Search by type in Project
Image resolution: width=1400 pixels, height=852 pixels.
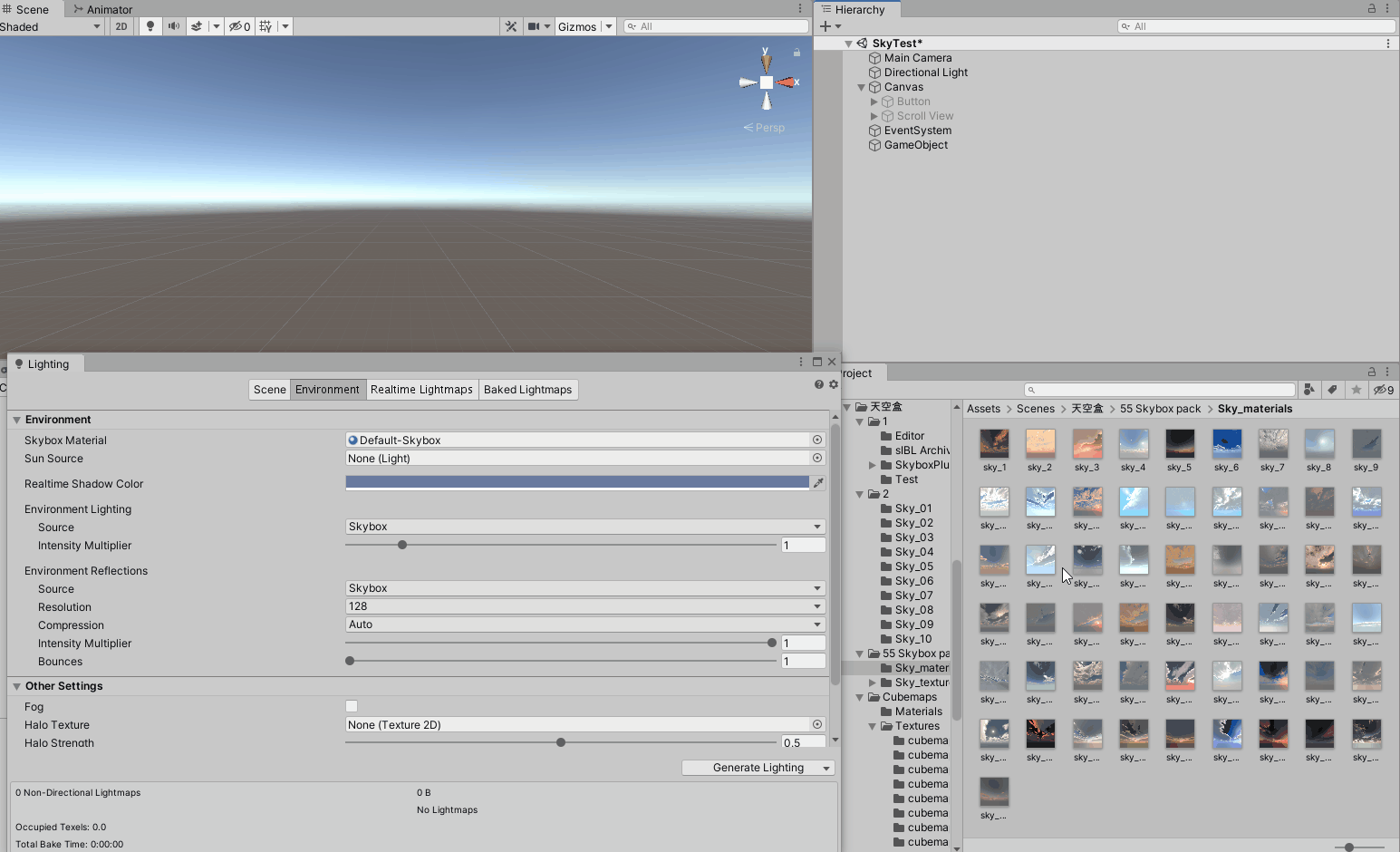click(1309, 390)
